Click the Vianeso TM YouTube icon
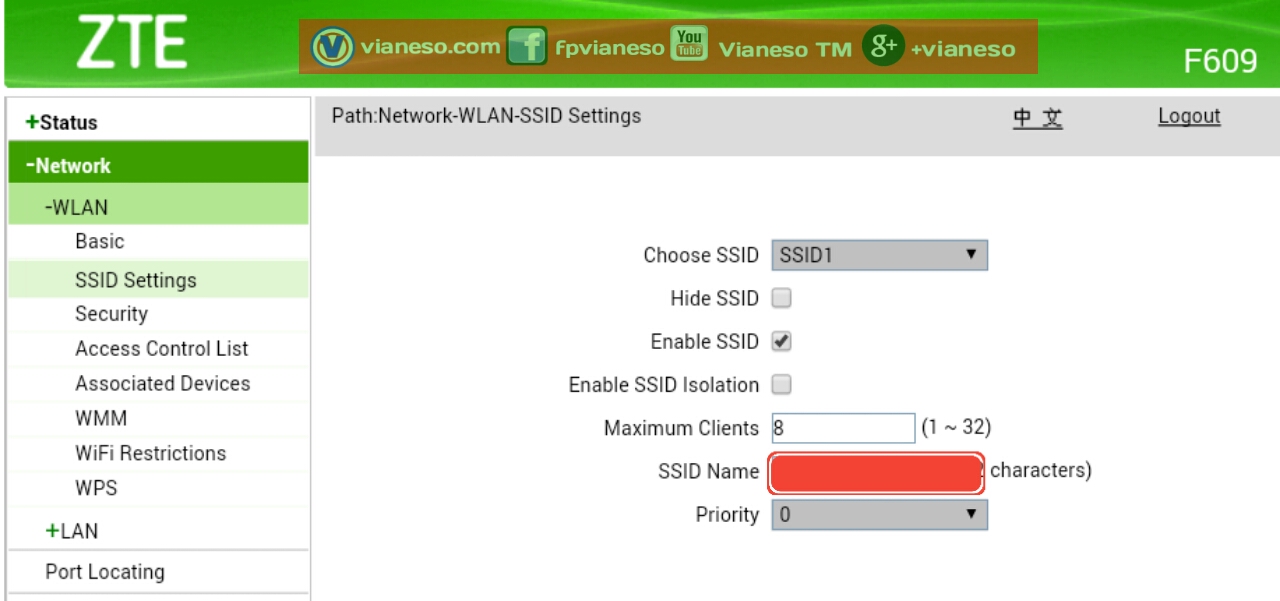Image resolution: width=1280 pixels, height=601 pixels. (687, 45)
